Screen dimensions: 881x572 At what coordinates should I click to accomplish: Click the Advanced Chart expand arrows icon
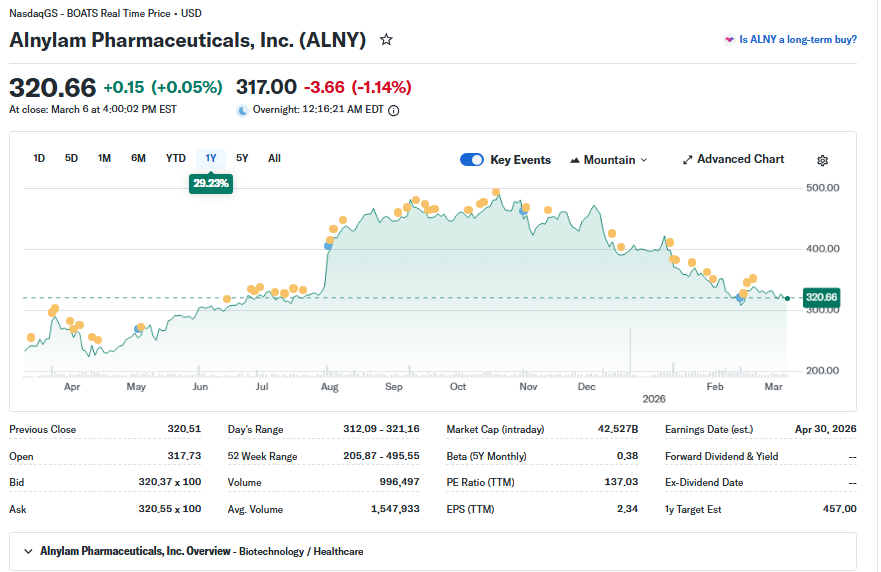click(687, 160)
